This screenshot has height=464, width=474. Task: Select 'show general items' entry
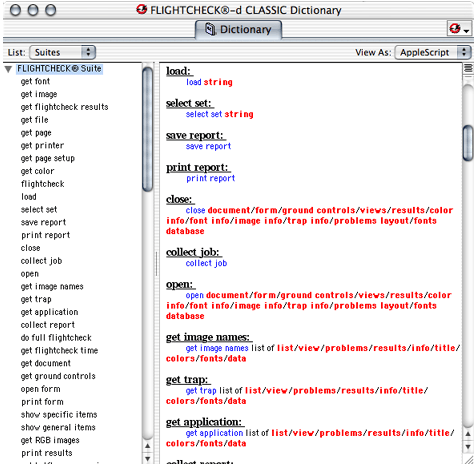58,428
